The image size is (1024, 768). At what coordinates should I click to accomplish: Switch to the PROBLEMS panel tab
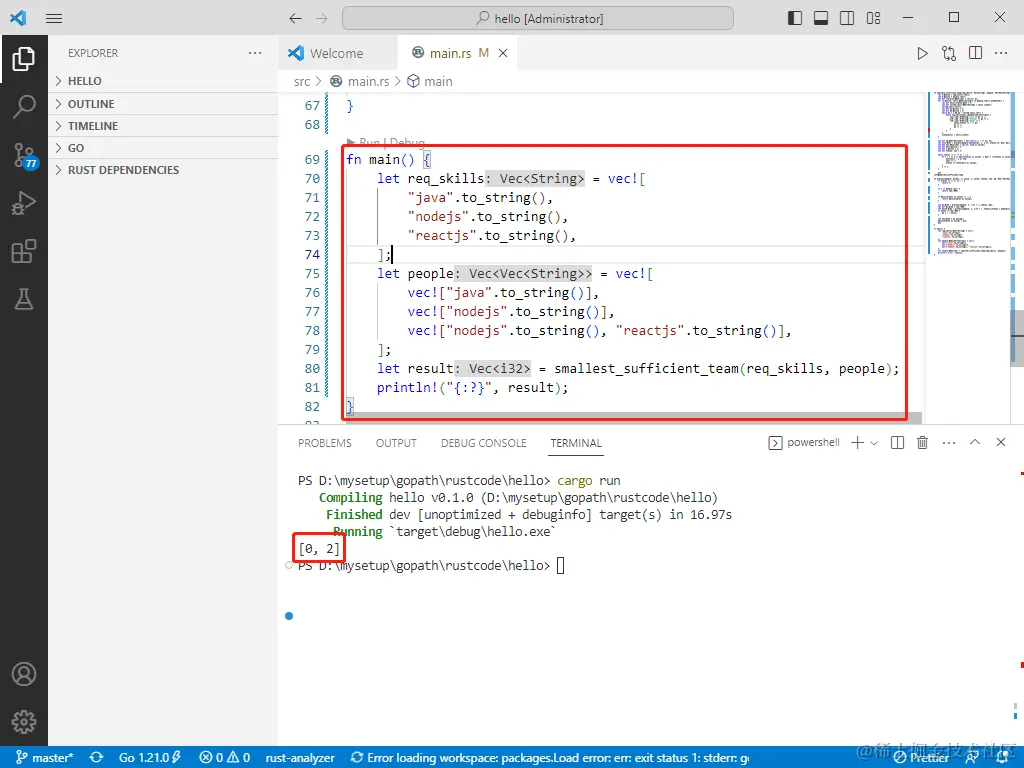325,443
